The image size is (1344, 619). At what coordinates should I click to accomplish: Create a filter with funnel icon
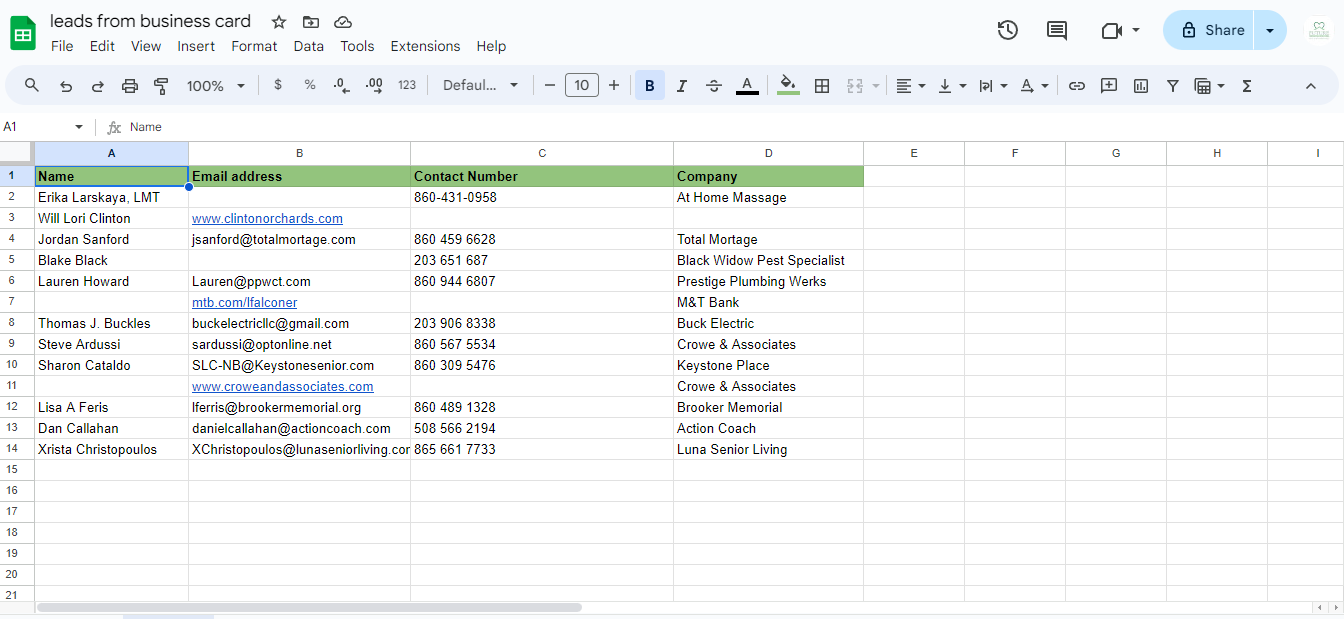point(1173,86)
